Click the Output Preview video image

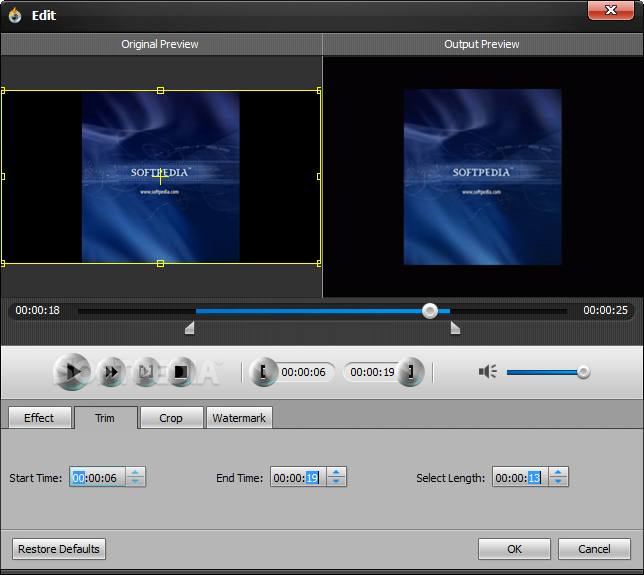[482, 177]
